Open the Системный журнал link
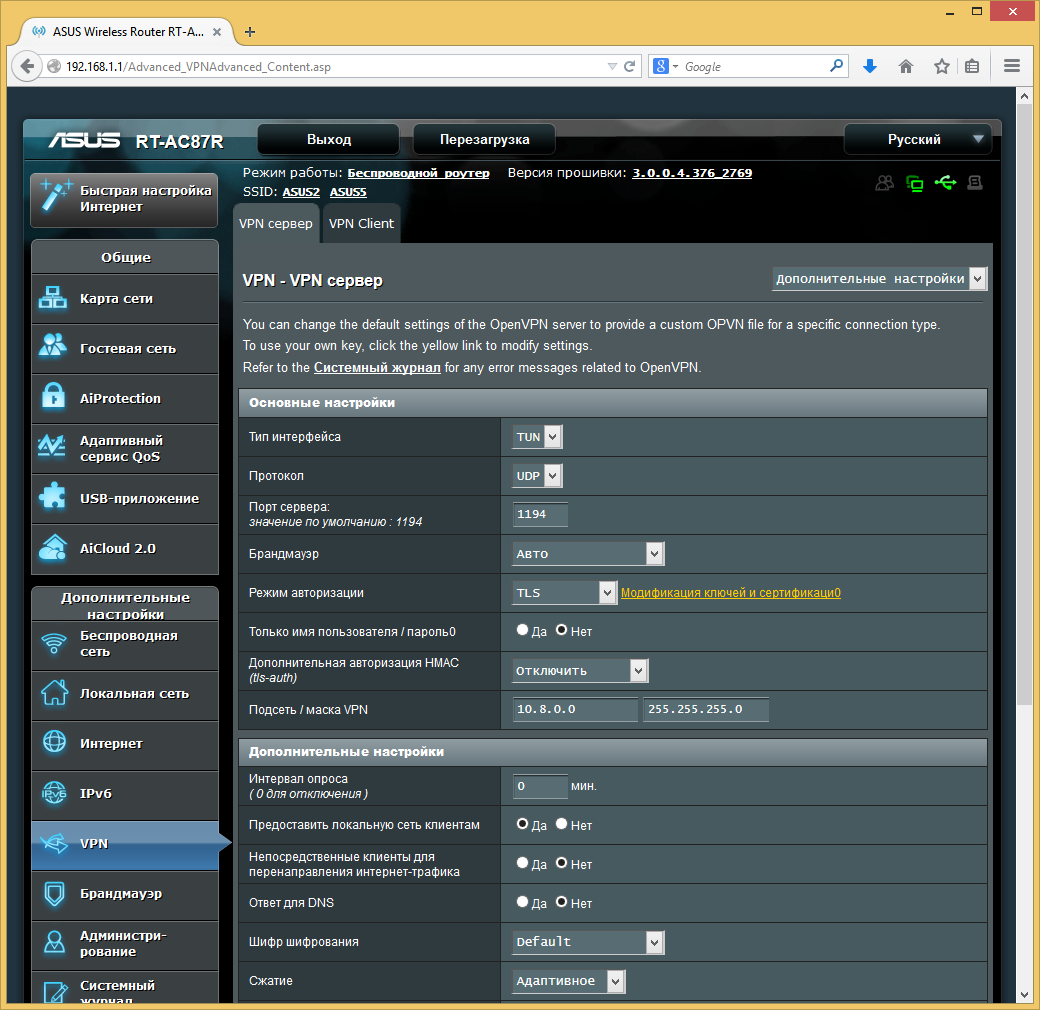The image size is (1040, 1010). 377,367
